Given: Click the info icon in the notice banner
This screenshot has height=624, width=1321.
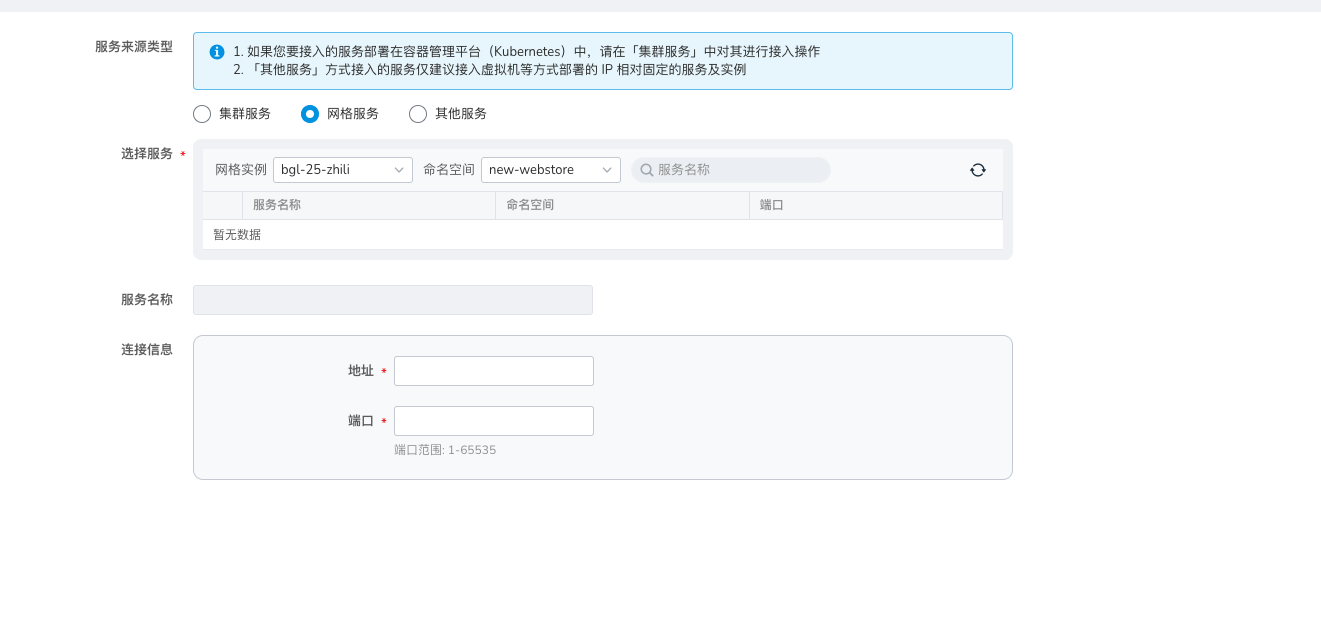Looking at the screenshot, I should pos(217,52).
